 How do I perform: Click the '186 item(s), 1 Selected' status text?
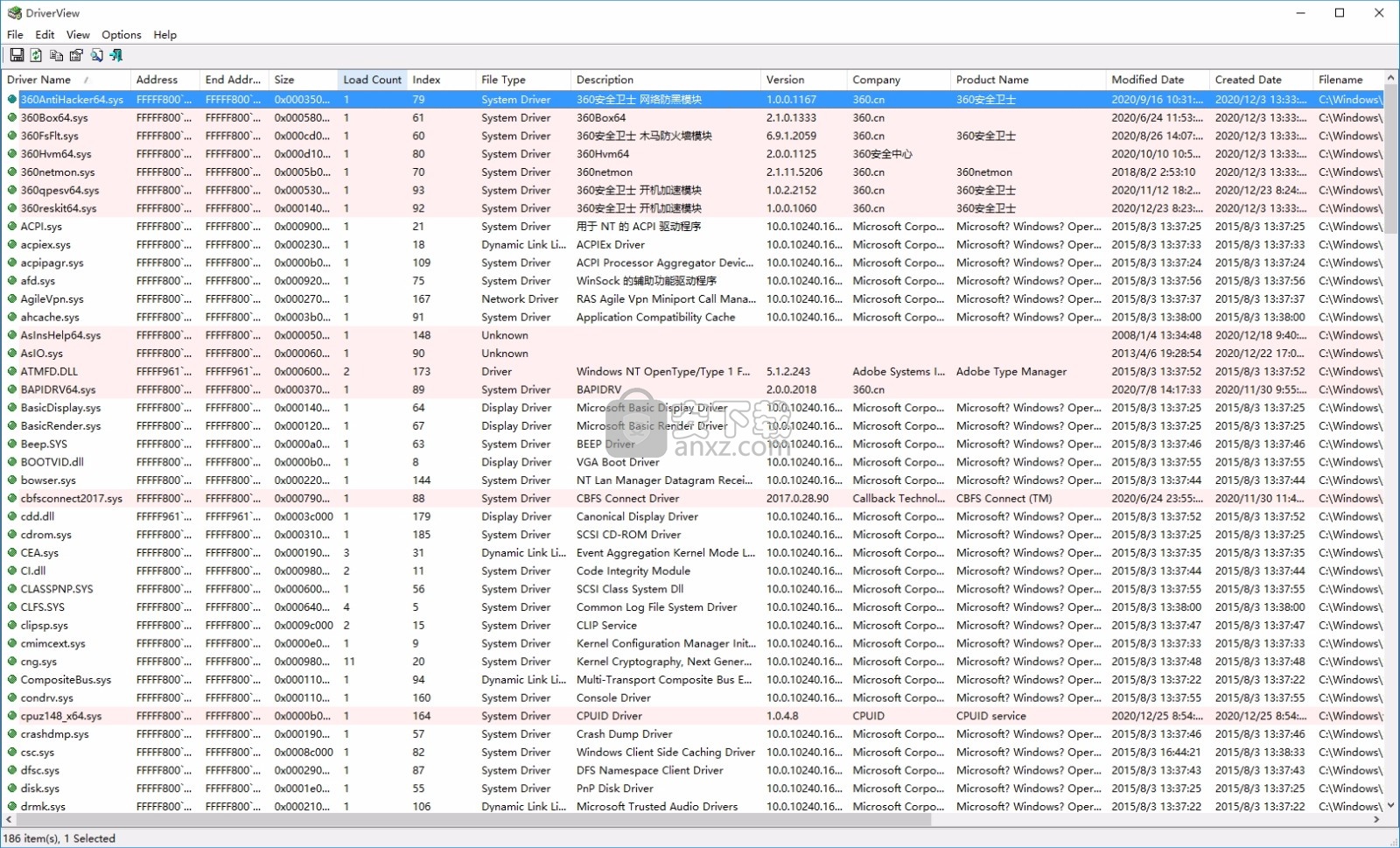[x=59, y=838]
